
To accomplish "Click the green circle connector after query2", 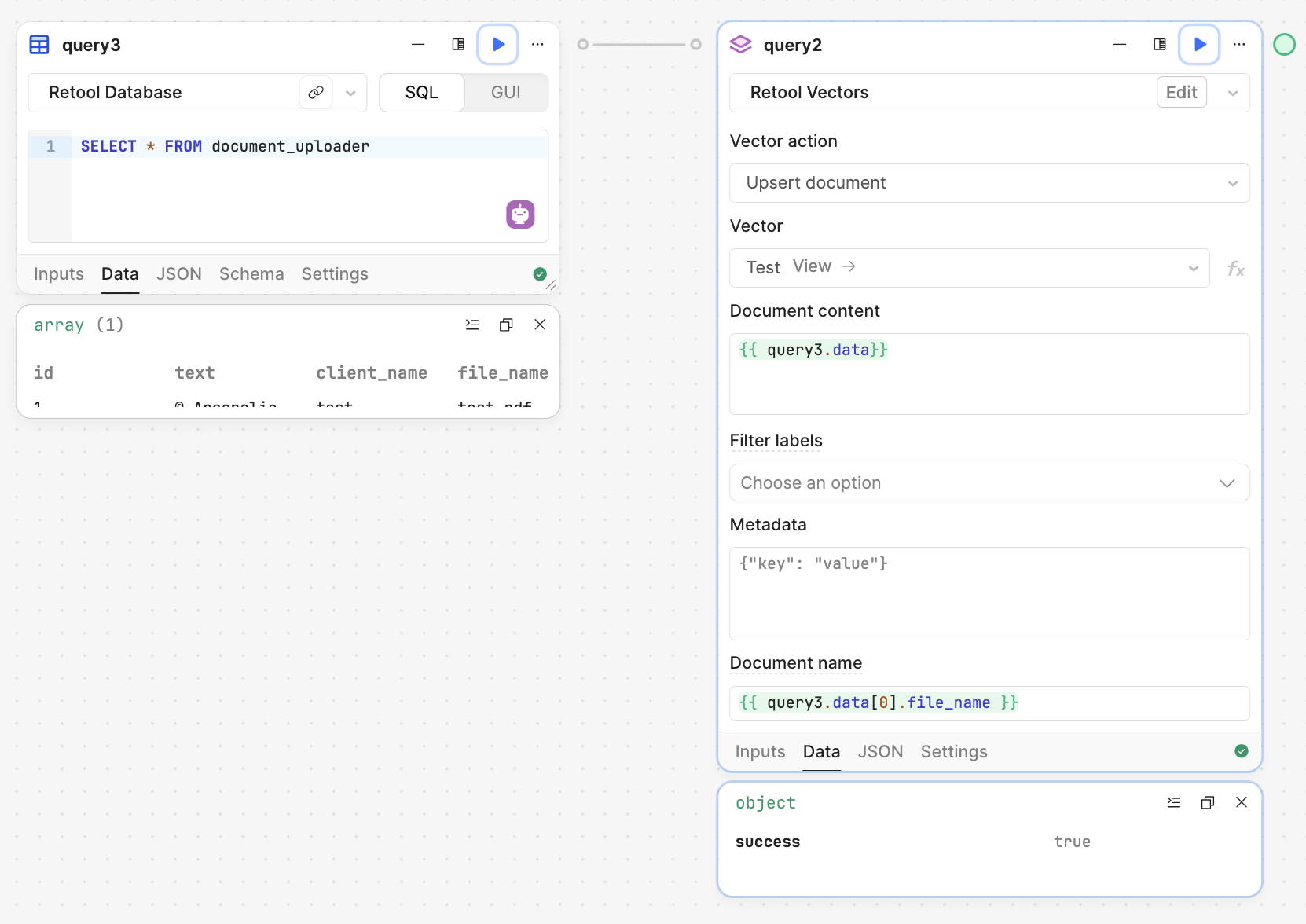I will click(1284, 45).
